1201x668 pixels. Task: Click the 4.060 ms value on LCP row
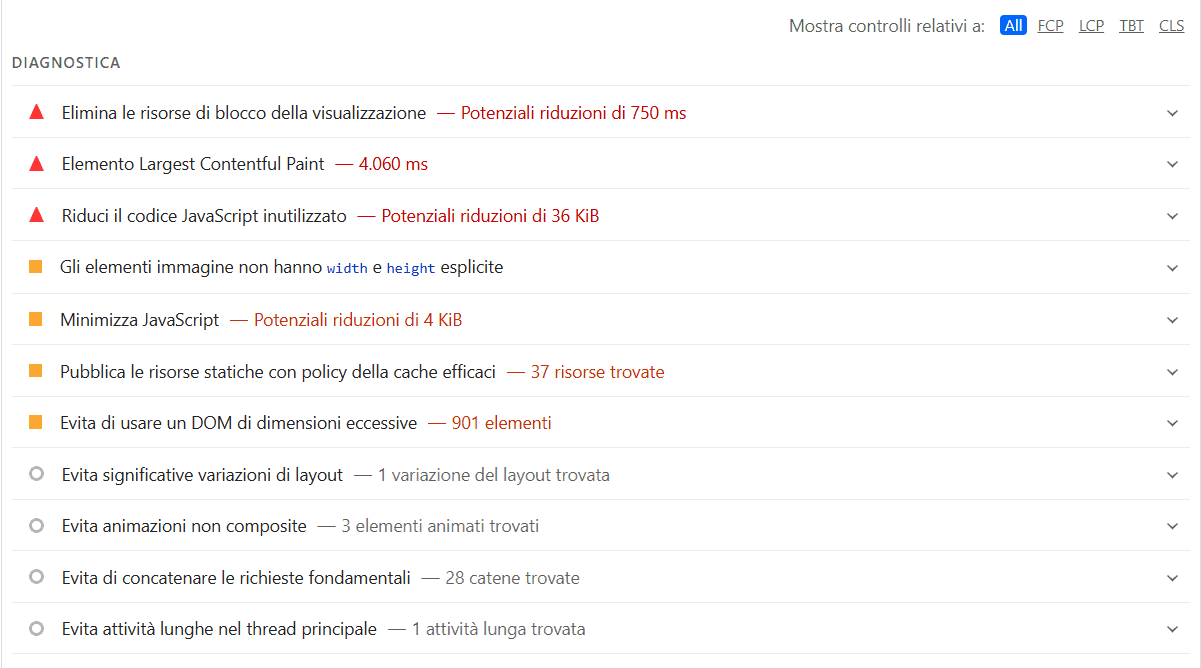(394, 164)
